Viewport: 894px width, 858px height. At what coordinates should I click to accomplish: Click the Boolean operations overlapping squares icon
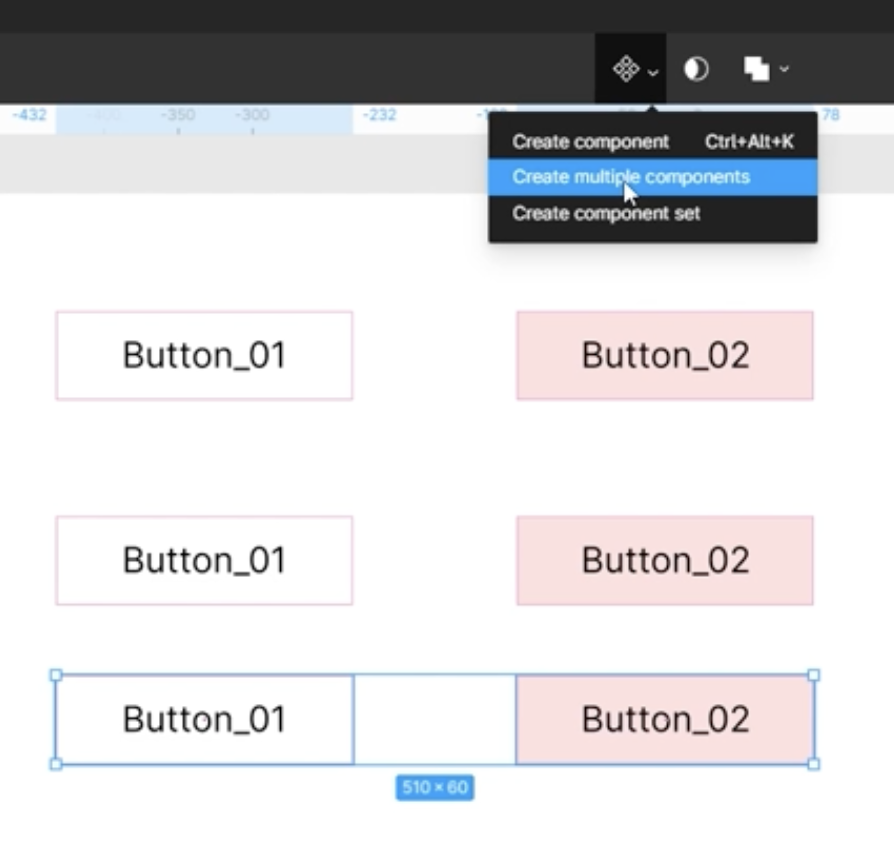(757, 69)
